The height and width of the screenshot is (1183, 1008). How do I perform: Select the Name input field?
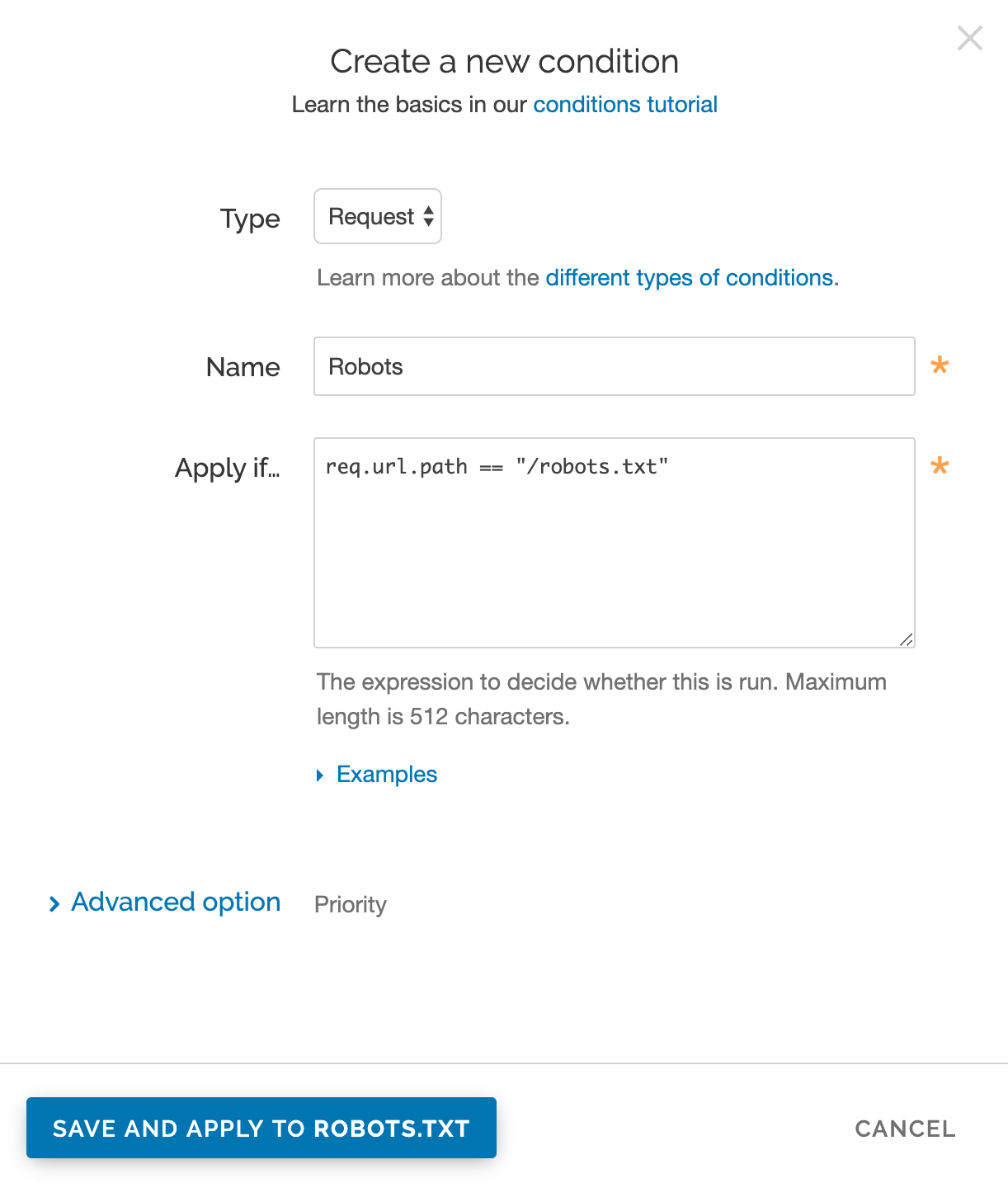(614, 366)
